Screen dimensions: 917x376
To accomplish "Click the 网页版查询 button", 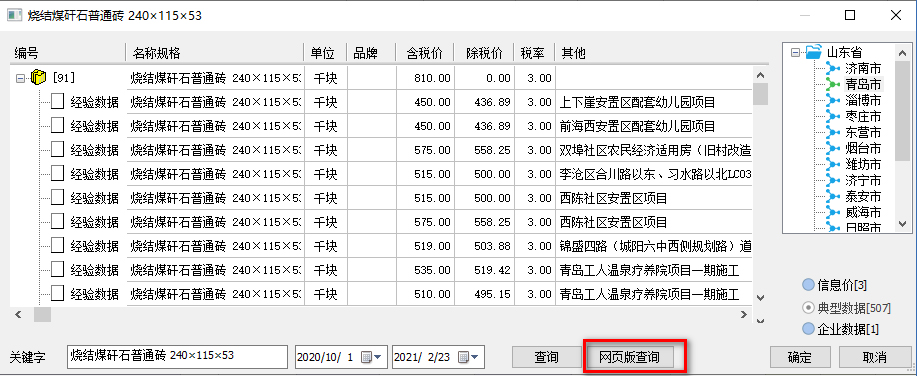I will [629, 357].
